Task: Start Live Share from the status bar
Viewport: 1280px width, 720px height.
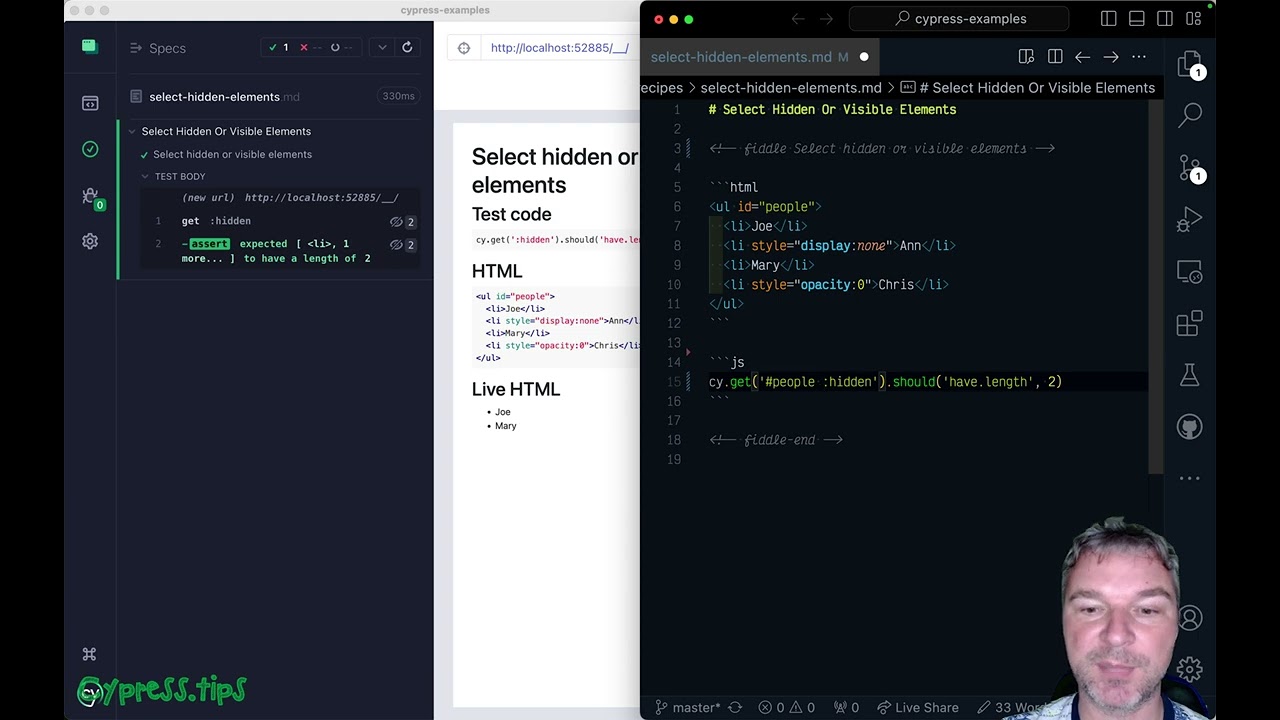Action: pos(917,707)
